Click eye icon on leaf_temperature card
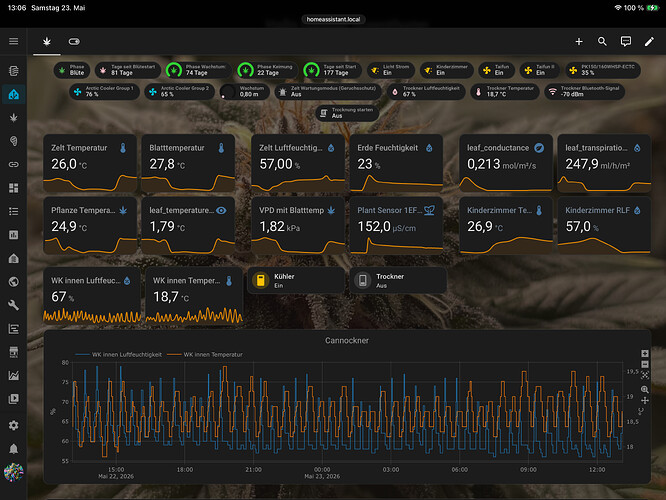 (221, 210)
